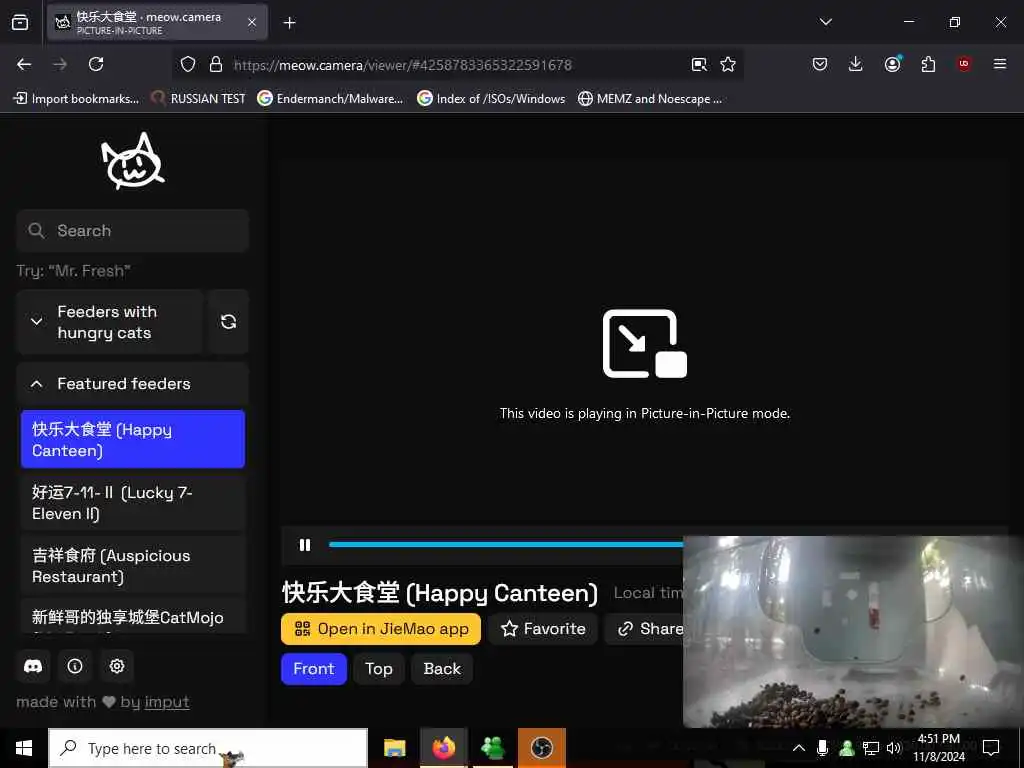
Task: Open the imput author link
Action: click(x=167, y=702)
